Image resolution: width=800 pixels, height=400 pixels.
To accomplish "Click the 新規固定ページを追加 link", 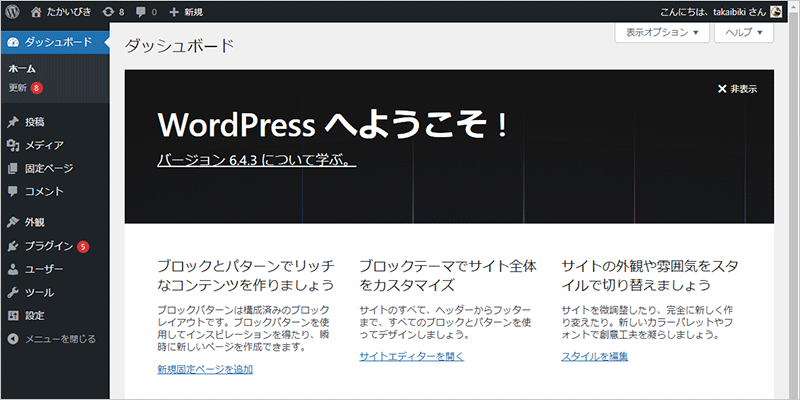I will tap(205, 369).
